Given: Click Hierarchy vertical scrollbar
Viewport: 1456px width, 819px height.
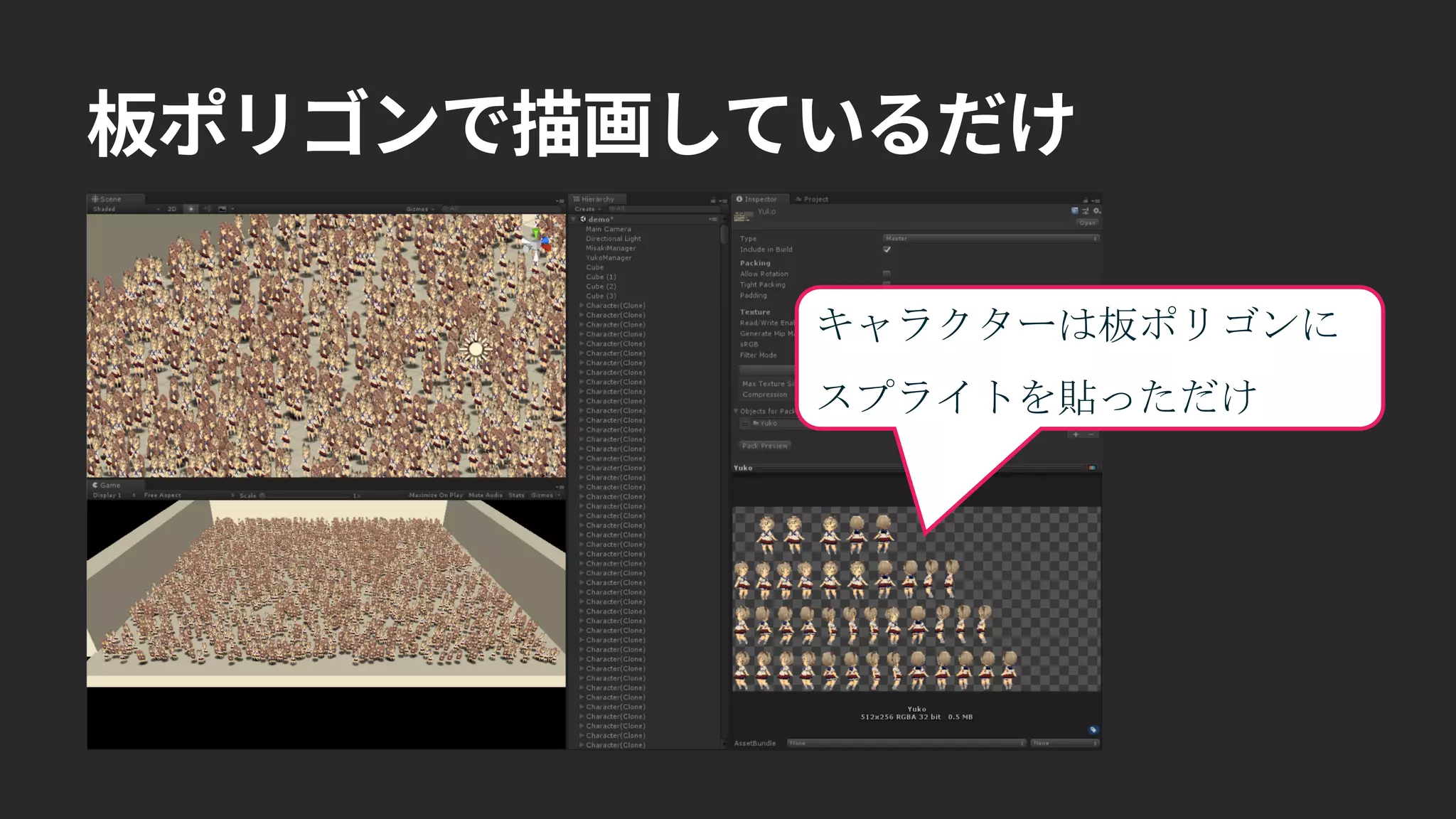Looking at the screenshot, I should click(724, 235).
